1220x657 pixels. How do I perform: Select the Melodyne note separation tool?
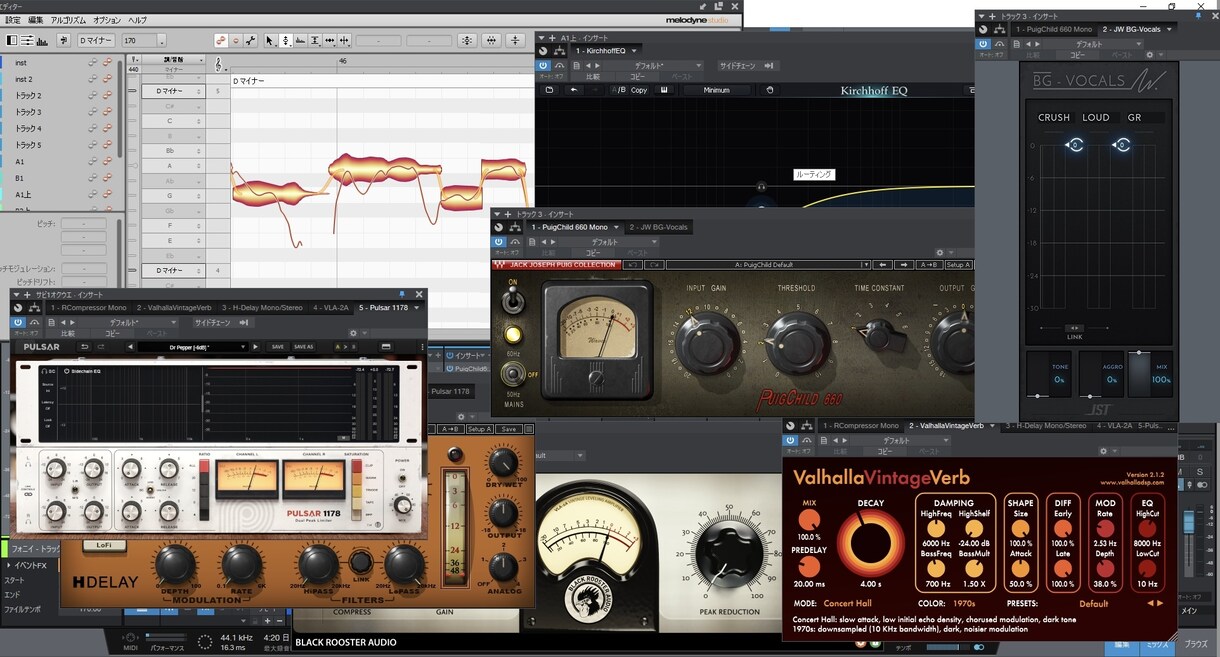344,40
